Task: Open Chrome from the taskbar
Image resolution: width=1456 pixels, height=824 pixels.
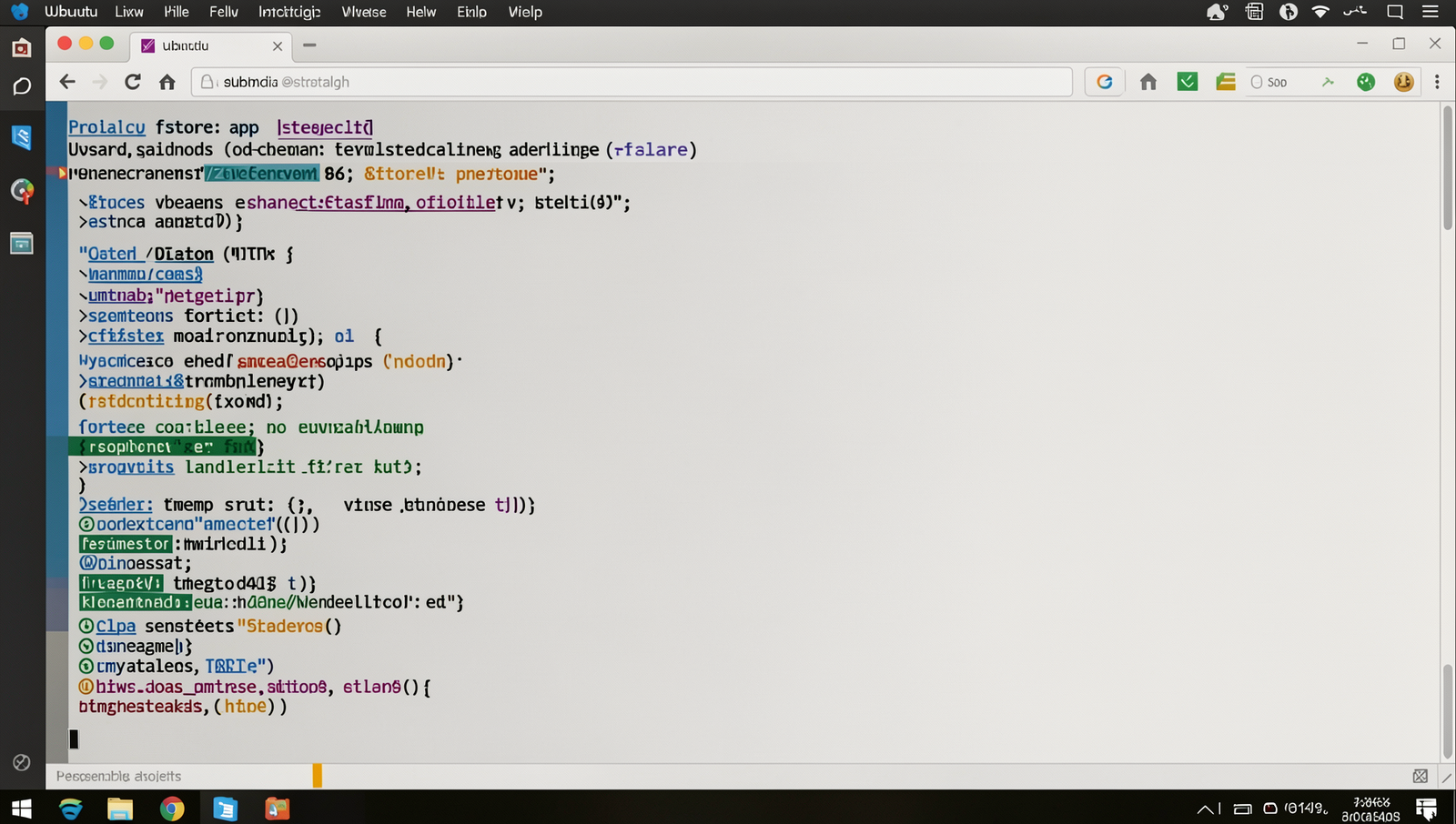Action: pos(172,808)
